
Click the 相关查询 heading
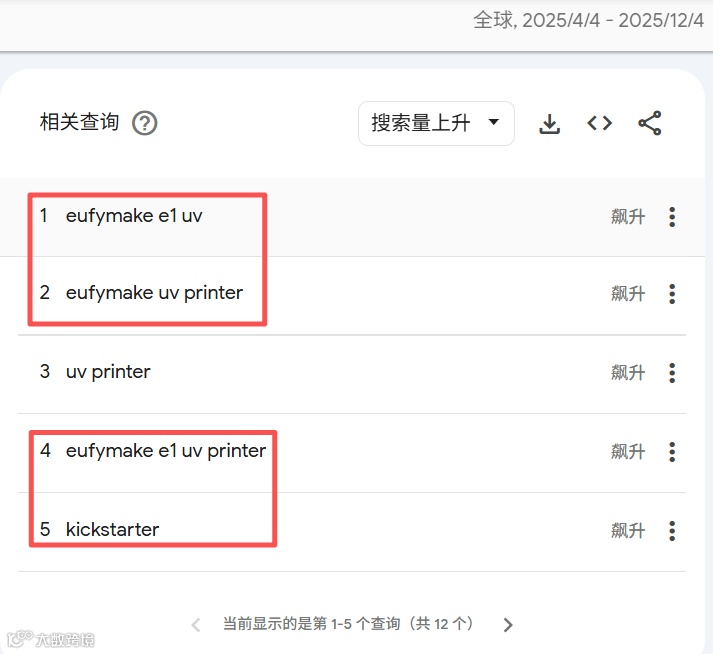point(80,122)
